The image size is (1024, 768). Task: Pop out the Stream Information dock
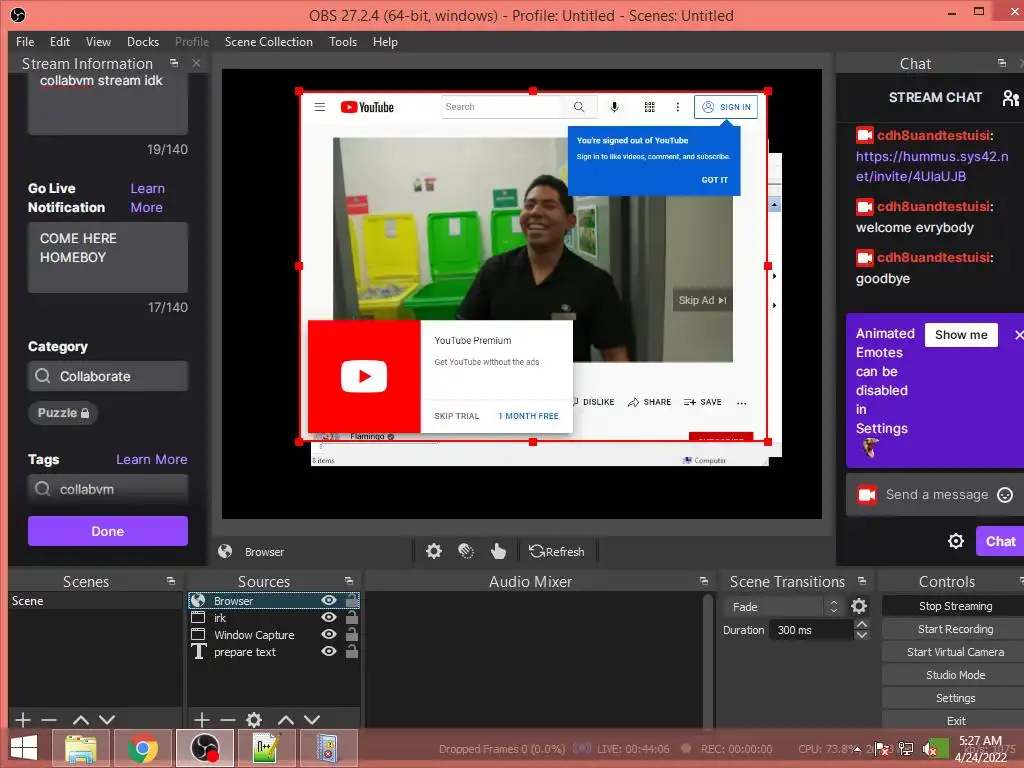pos(174,63)
